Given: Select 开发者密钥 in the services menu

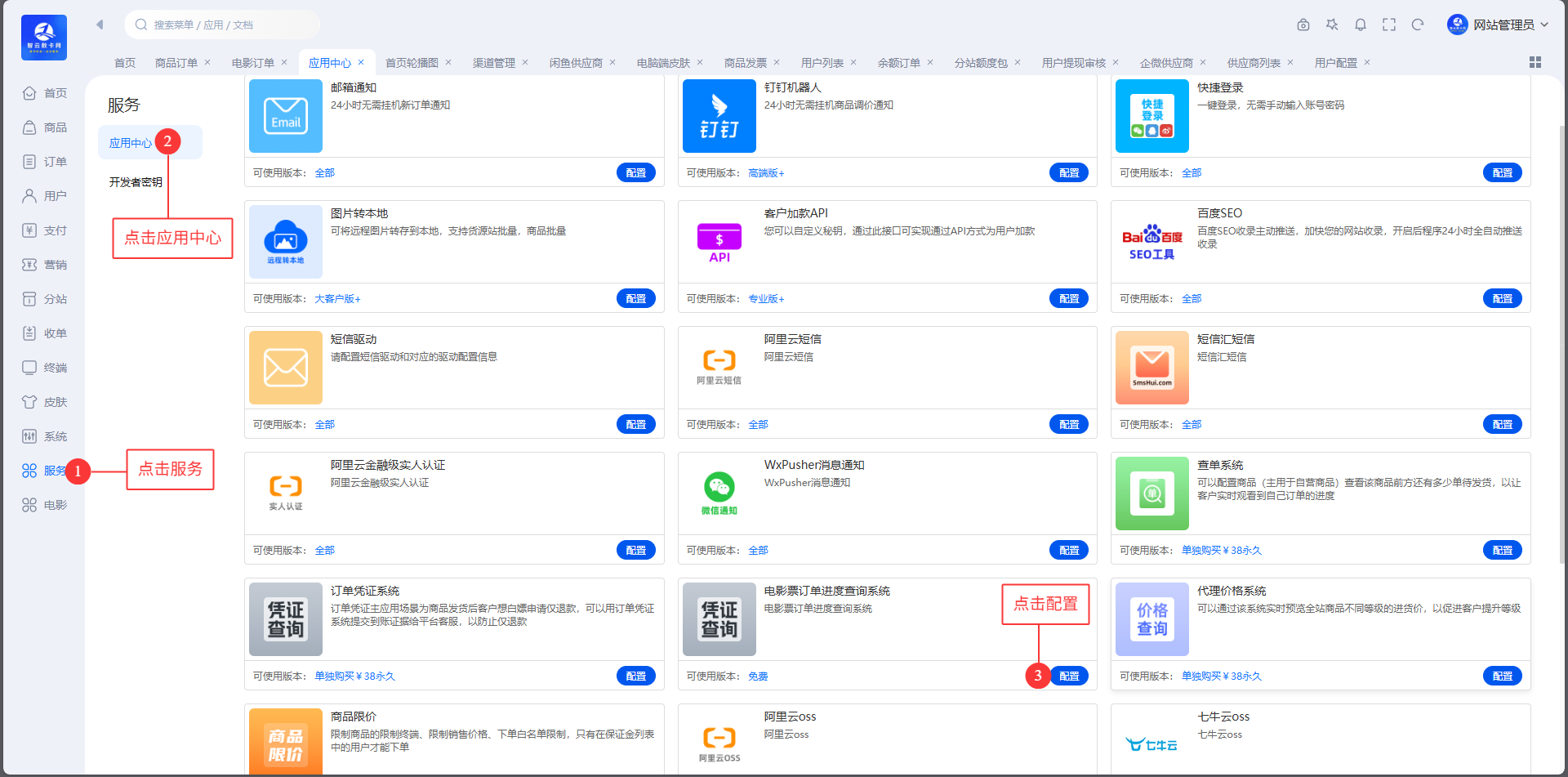Looking at the screenshot, I should pos(136,182).
